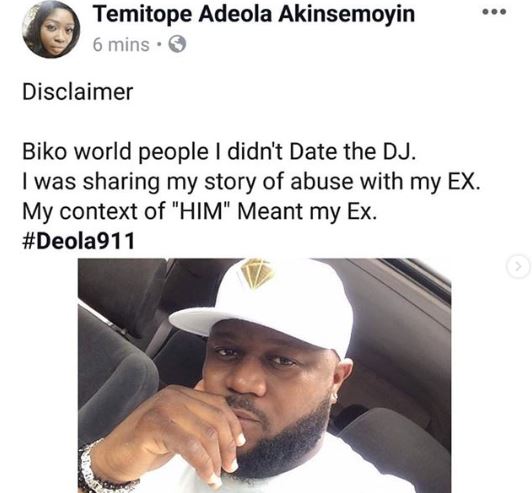The image size is (532, 493).
Task: Click the white cap brim in photo
Action: (x=217, y=321)
